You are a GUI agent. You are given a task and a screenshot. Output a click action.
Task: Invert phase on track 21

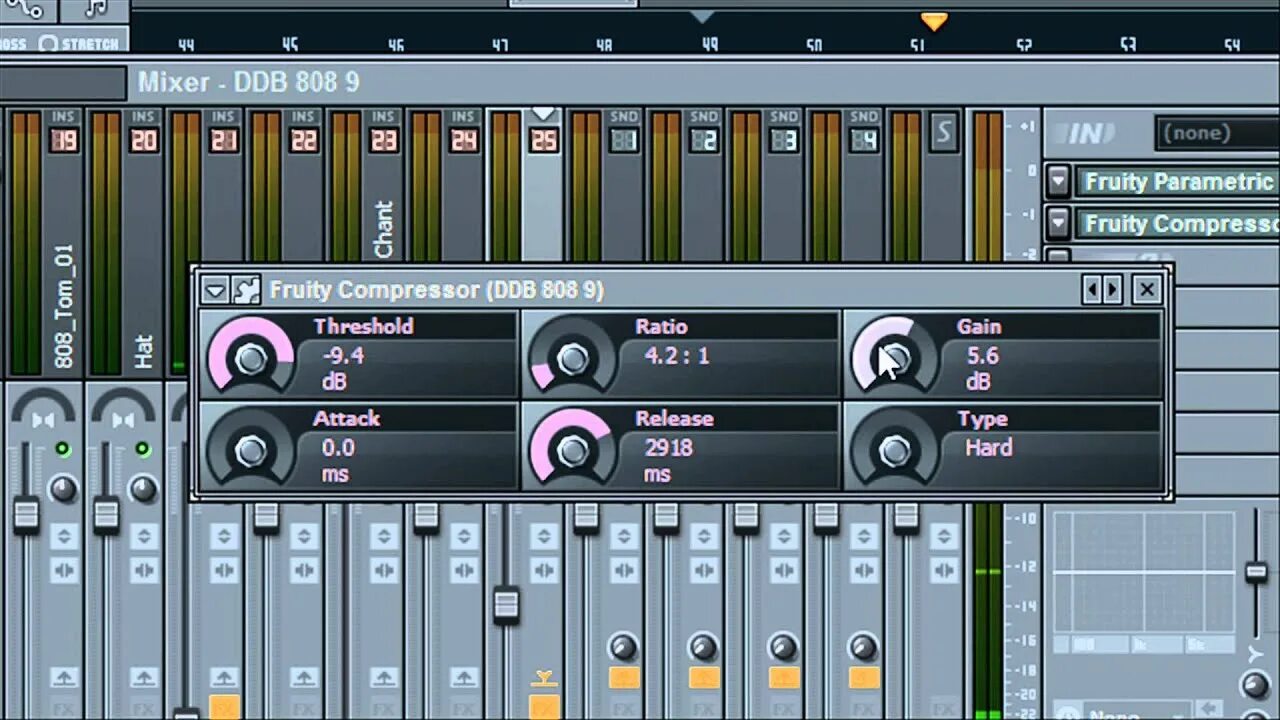[224, 536]
